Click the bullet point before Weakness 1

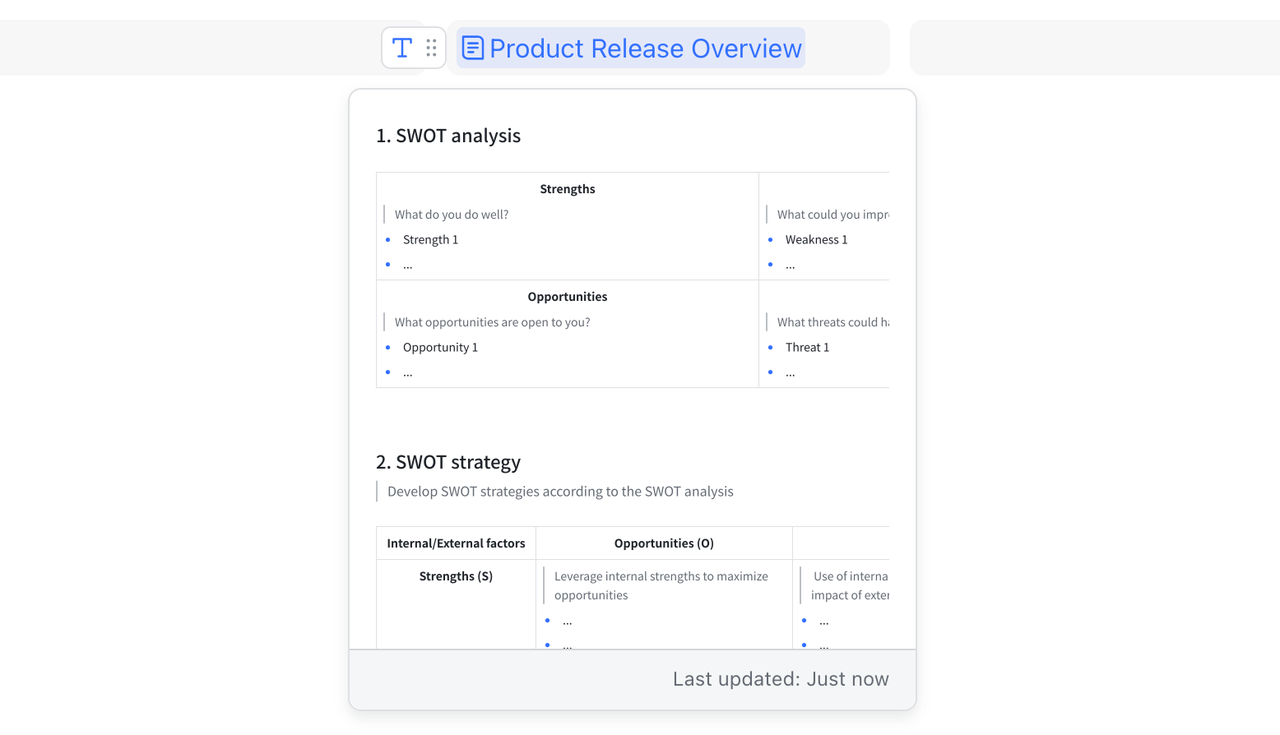click(770, 239)
